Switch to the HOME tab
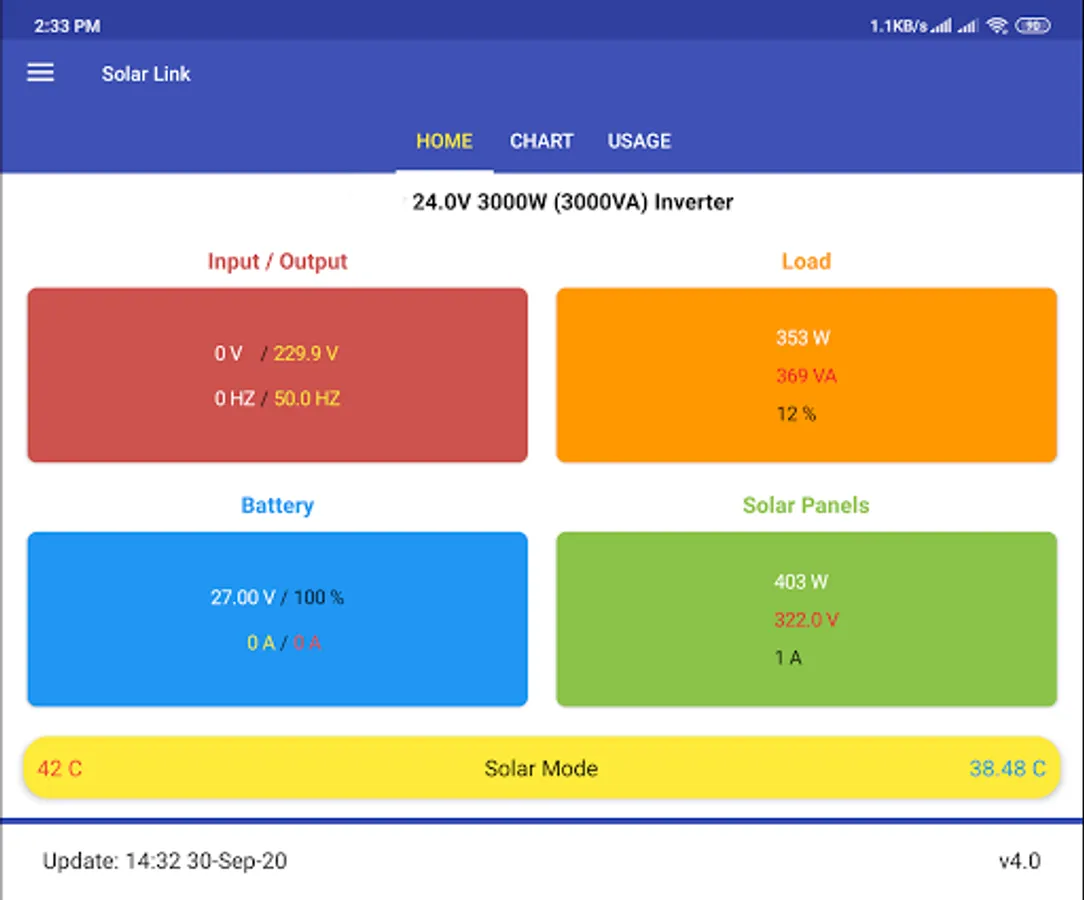Screen dimensions: 1084x900 click(444, 141)
